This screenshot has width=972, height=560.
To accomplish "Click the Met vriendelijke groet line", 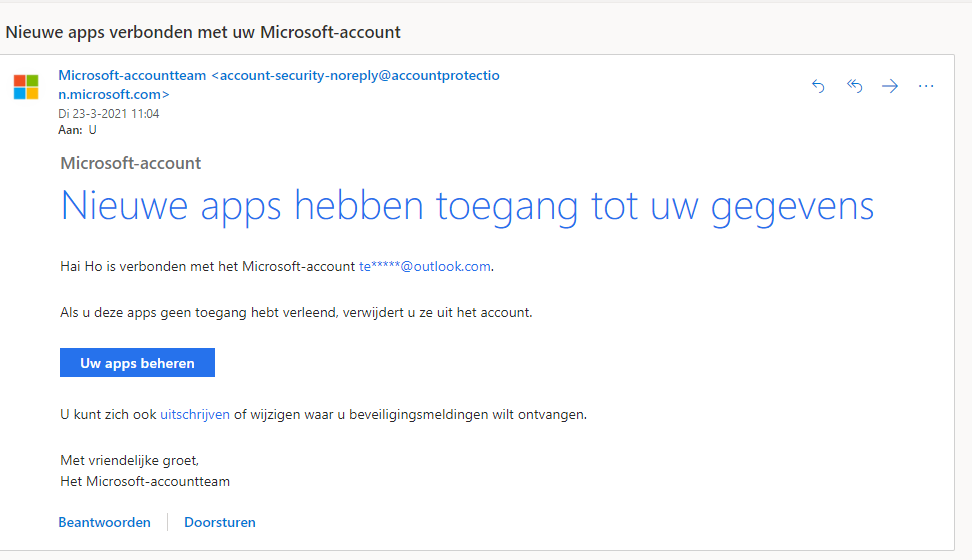I will pos(130,460).
